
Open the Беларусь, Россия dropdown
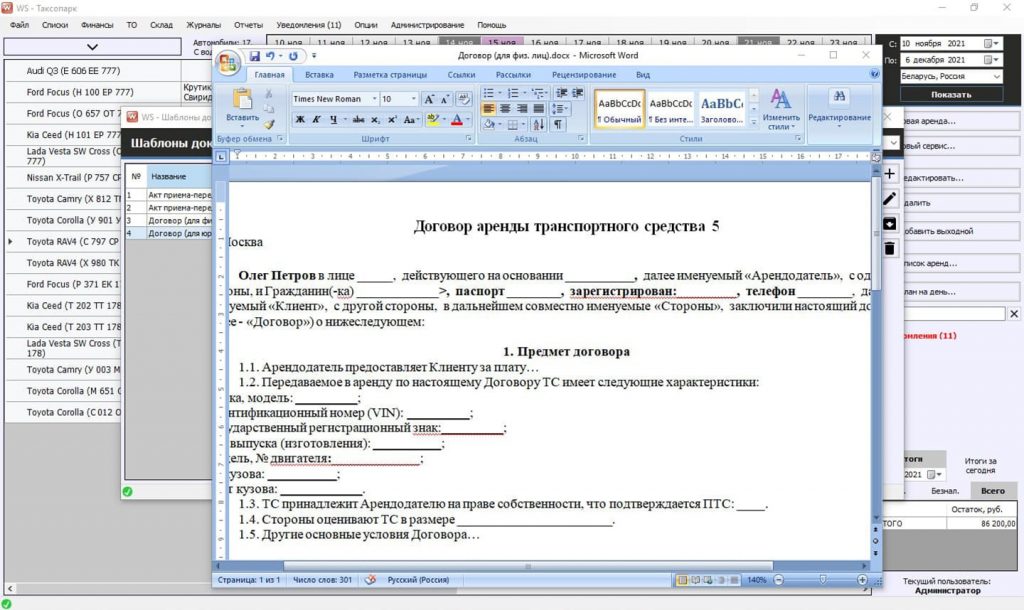point(997,76)
